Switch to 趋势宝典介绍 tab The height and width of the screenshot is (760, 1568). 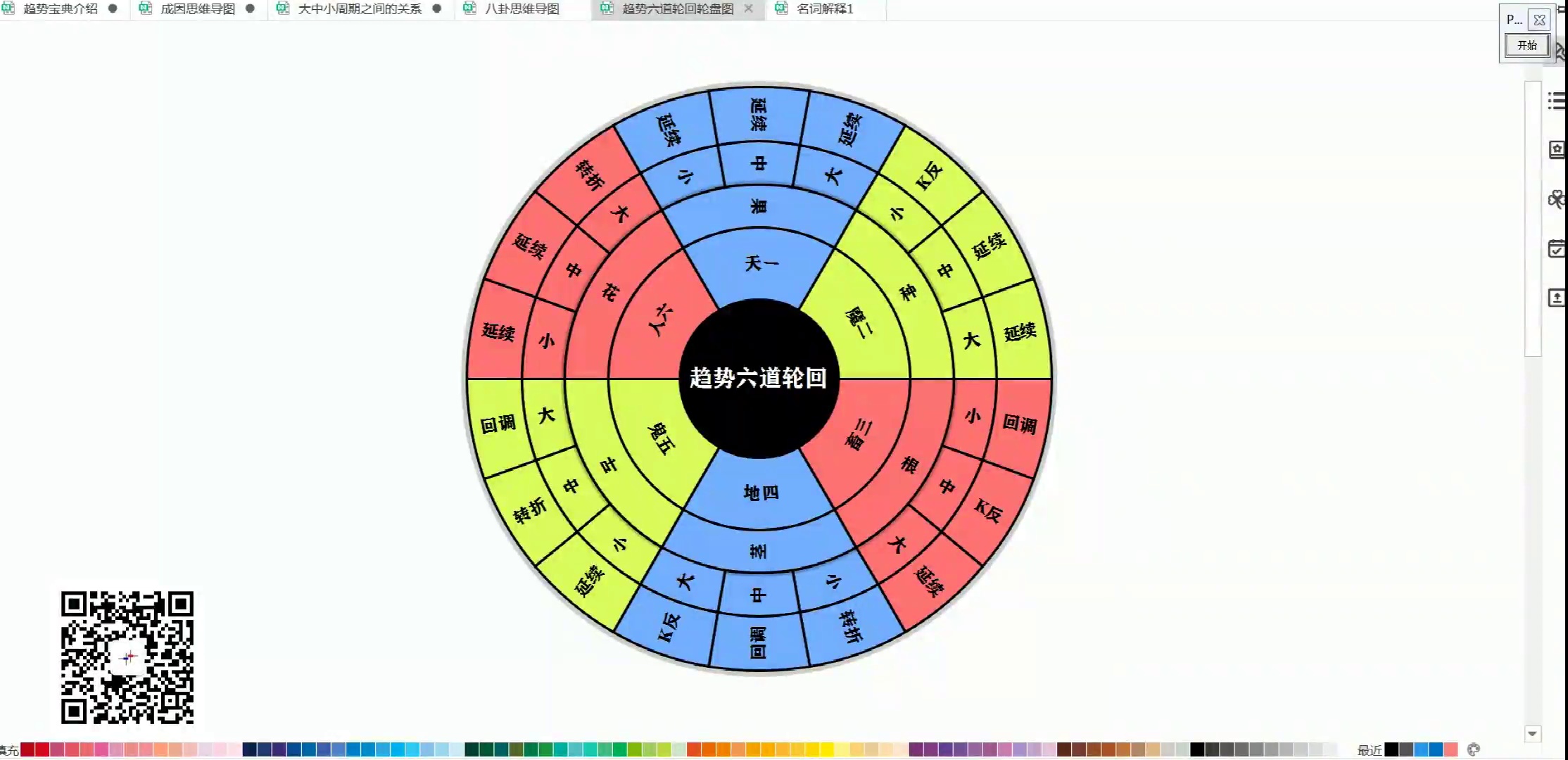tap(61, 9)
